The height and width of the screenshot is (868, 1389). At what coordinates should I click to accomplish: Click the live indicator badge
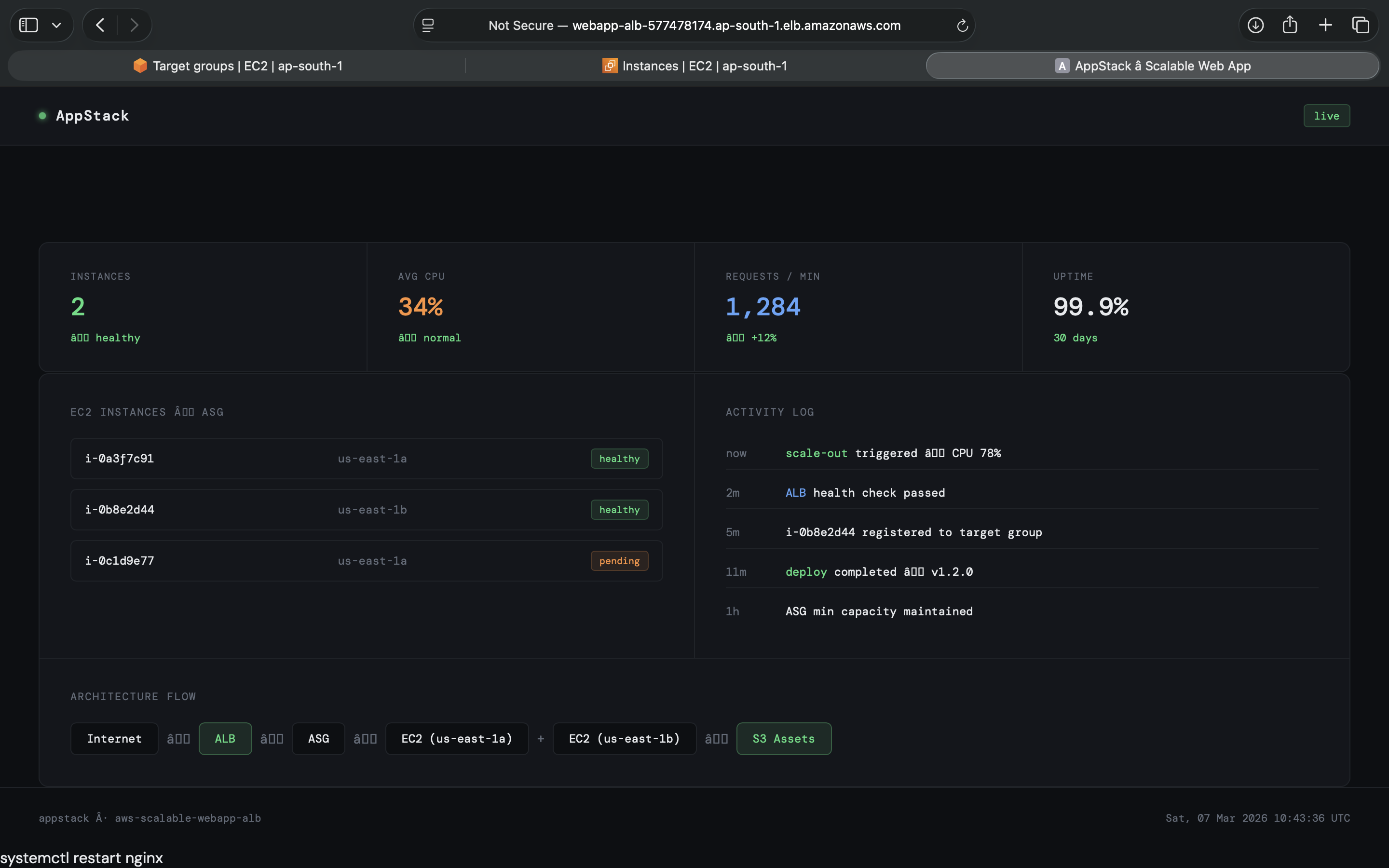tap(1326, 115)
